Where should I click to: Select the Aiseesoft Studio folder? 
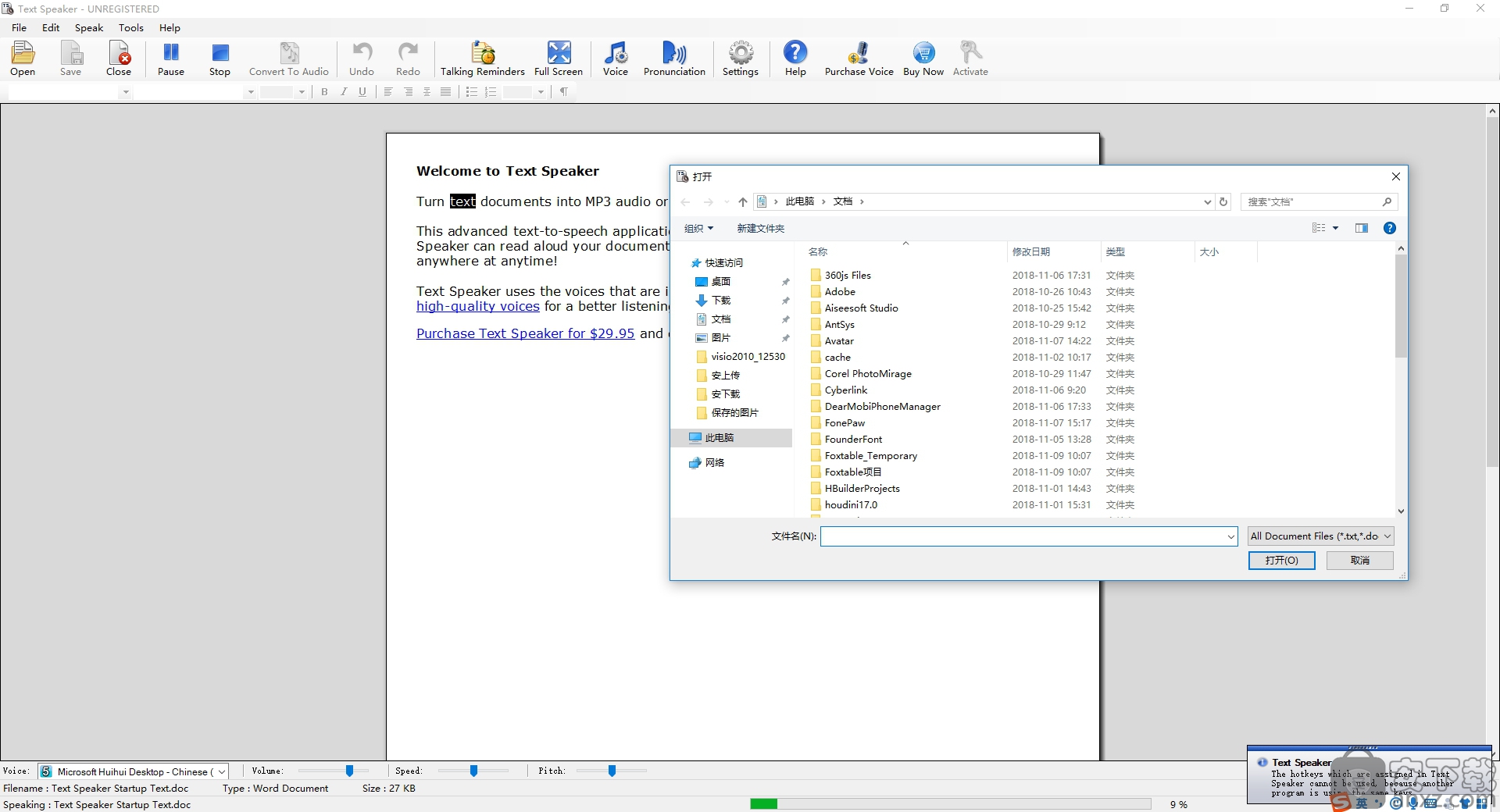861,308
